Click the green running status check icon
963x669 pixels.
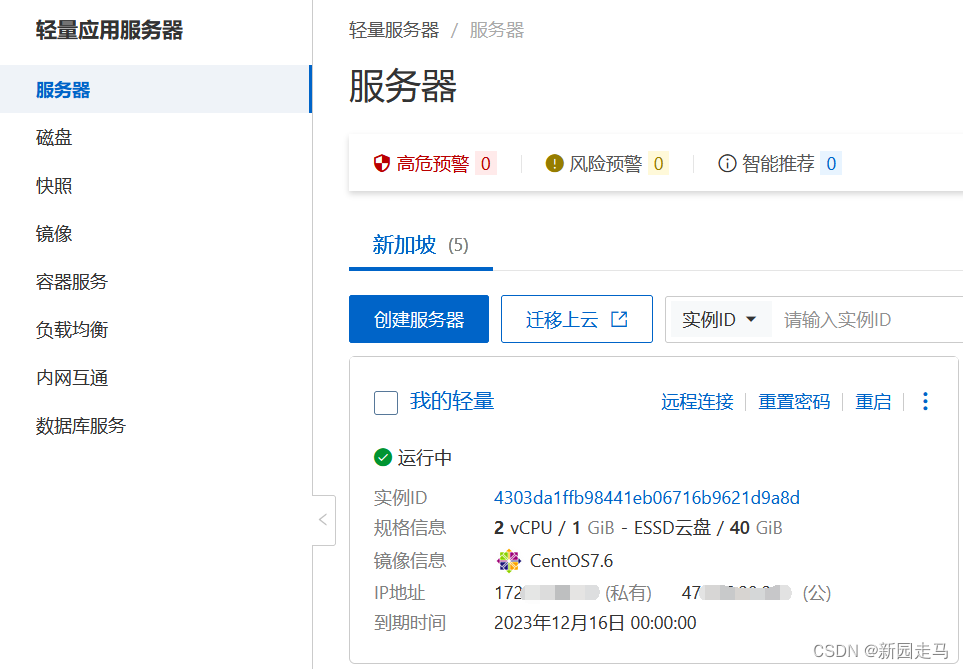click(383, 457)
